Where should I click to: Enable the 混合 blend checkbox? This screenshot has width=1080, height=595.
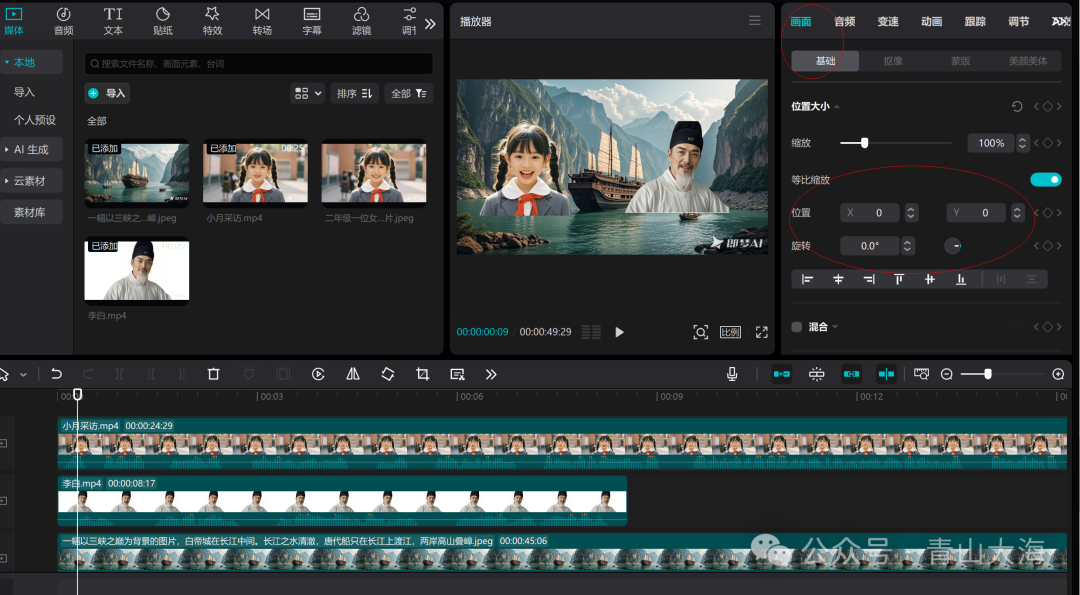tap(797, 327)
